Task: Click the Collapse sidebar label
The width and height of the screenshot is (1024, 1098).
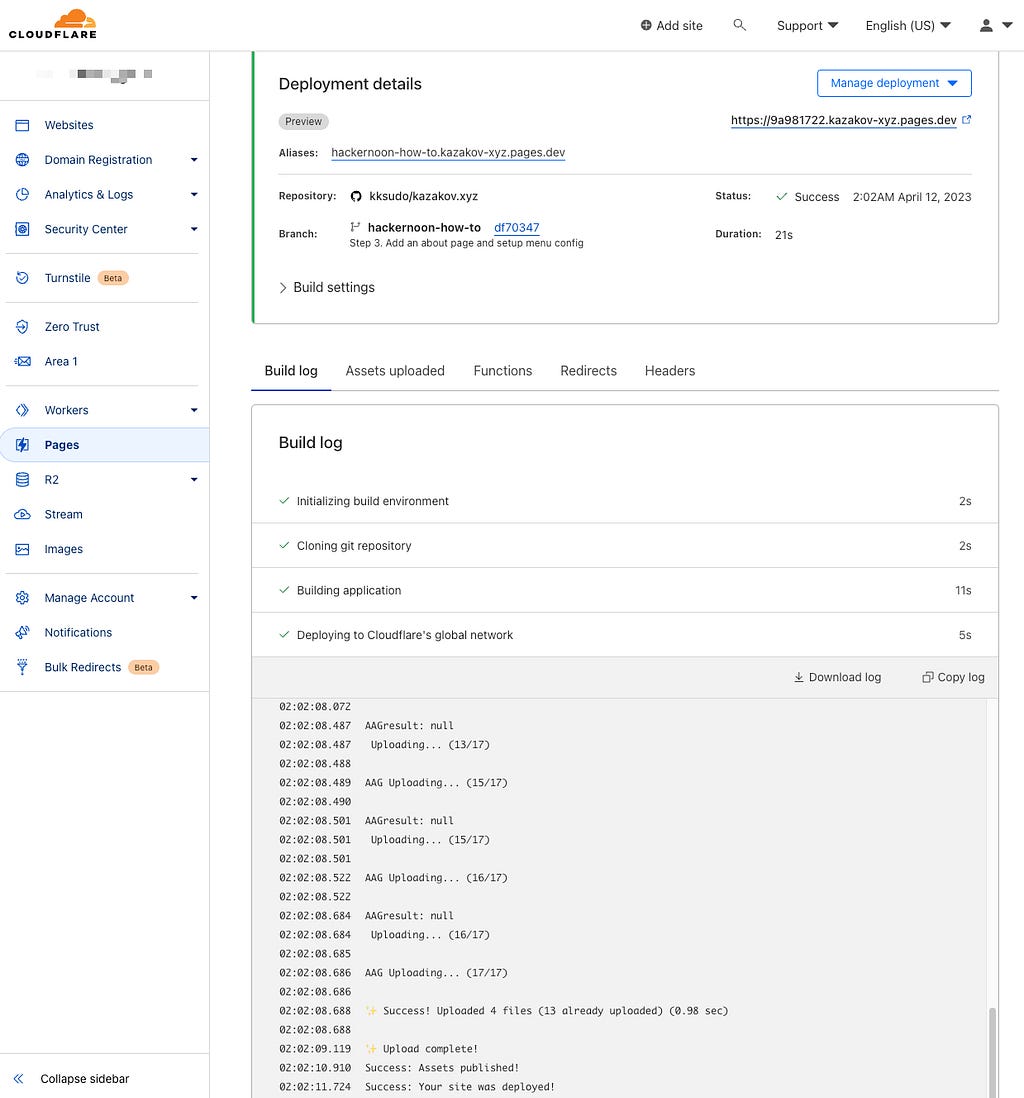Action: [x=85, y=1078]
